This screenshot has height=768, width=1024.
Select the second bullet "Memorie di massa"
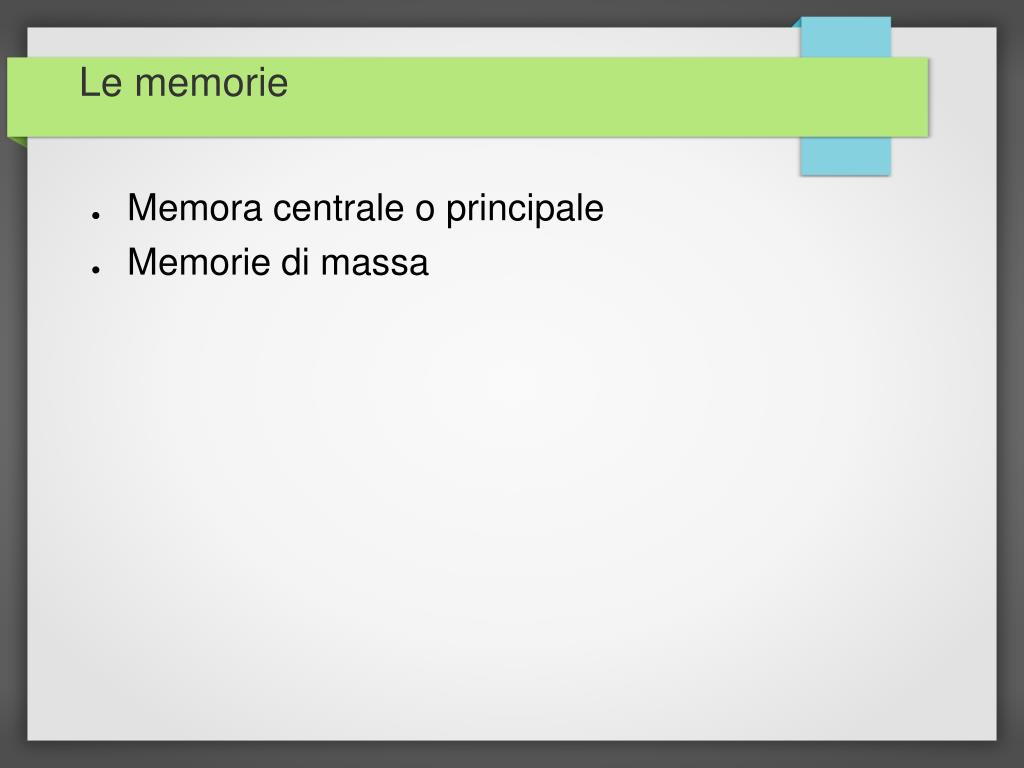click(277, 263)
